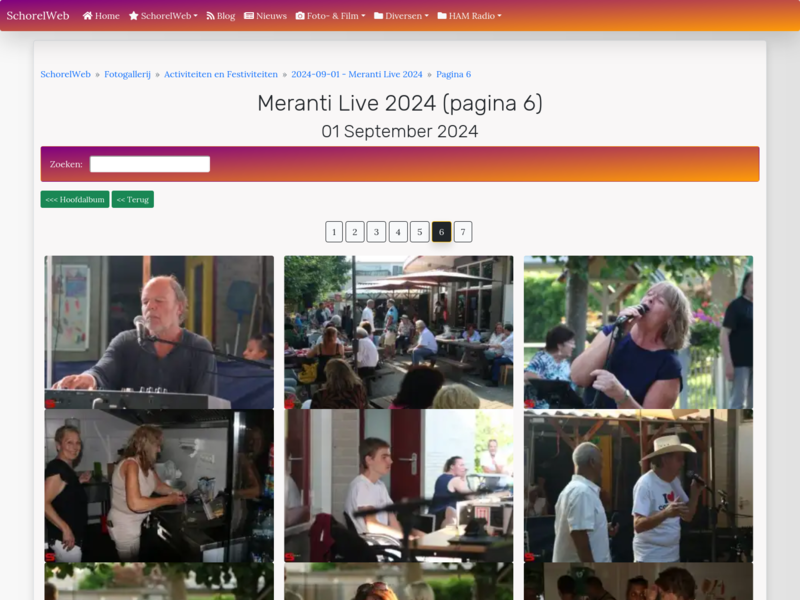Image resolution: width=800 pixels, height=600 pixels.
Task: Expand the HAM Radio dropdown menu
Action: 469,16
